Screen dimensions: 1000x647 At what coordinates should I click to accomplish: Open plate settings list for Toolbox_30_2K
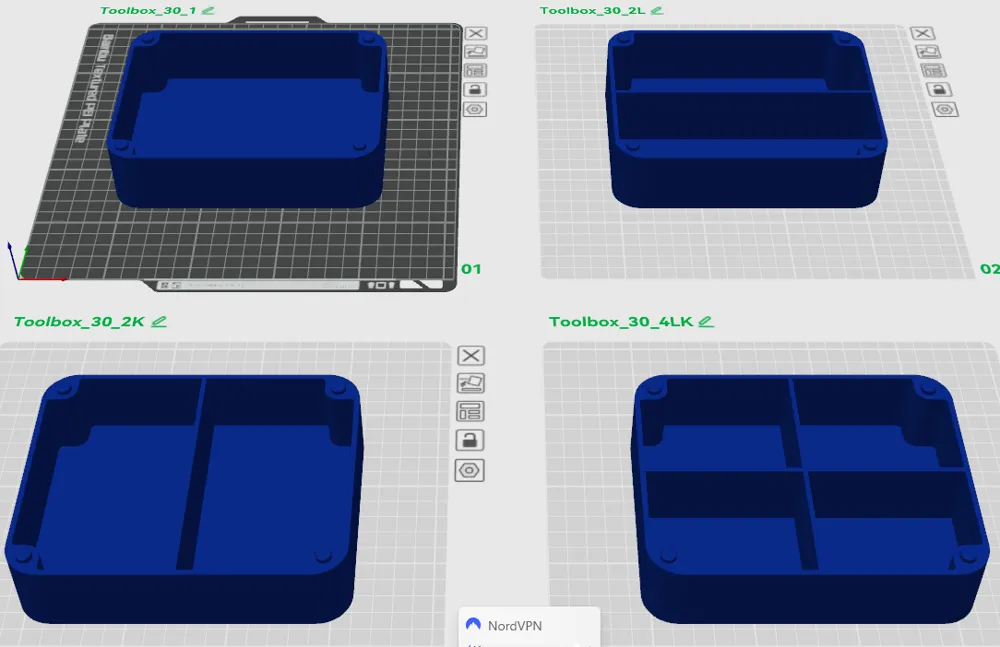coord(470,410)
